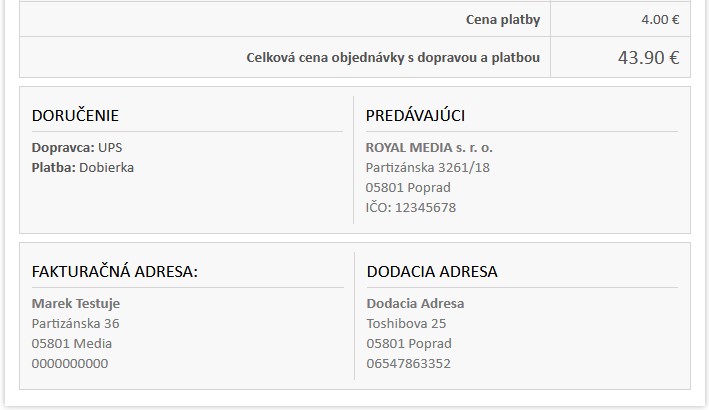Click the total order price label row

click(393, 57)
